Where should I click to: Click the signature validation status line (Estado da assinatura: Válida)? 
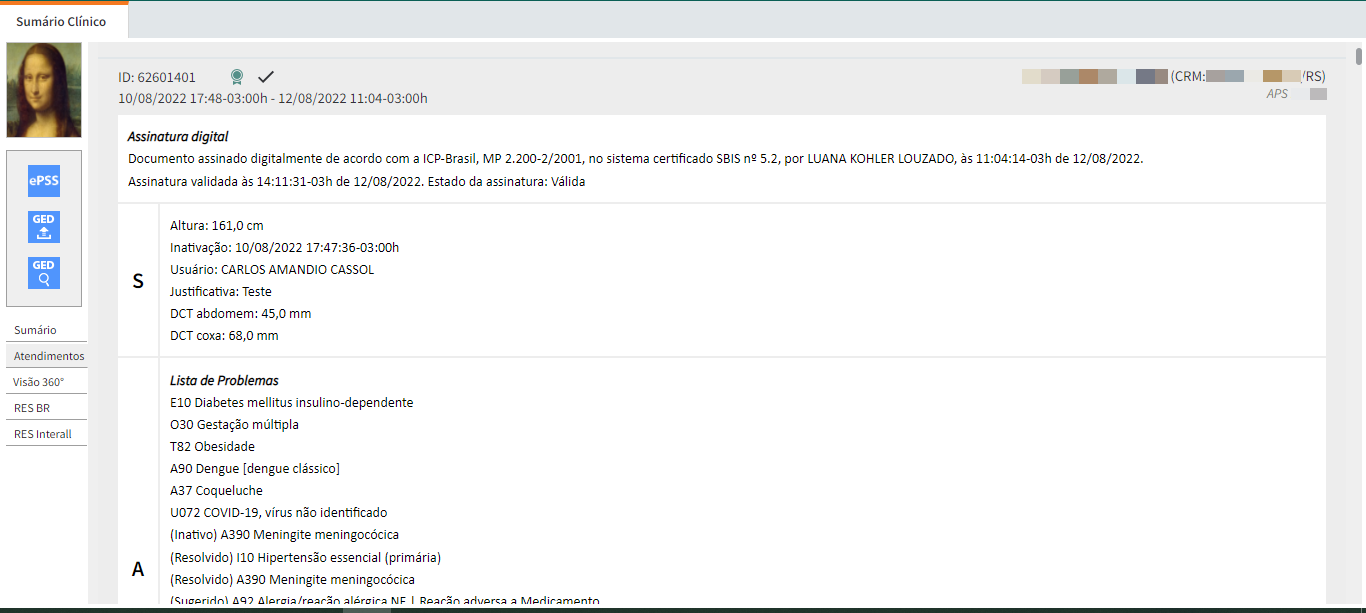[357, 182]
